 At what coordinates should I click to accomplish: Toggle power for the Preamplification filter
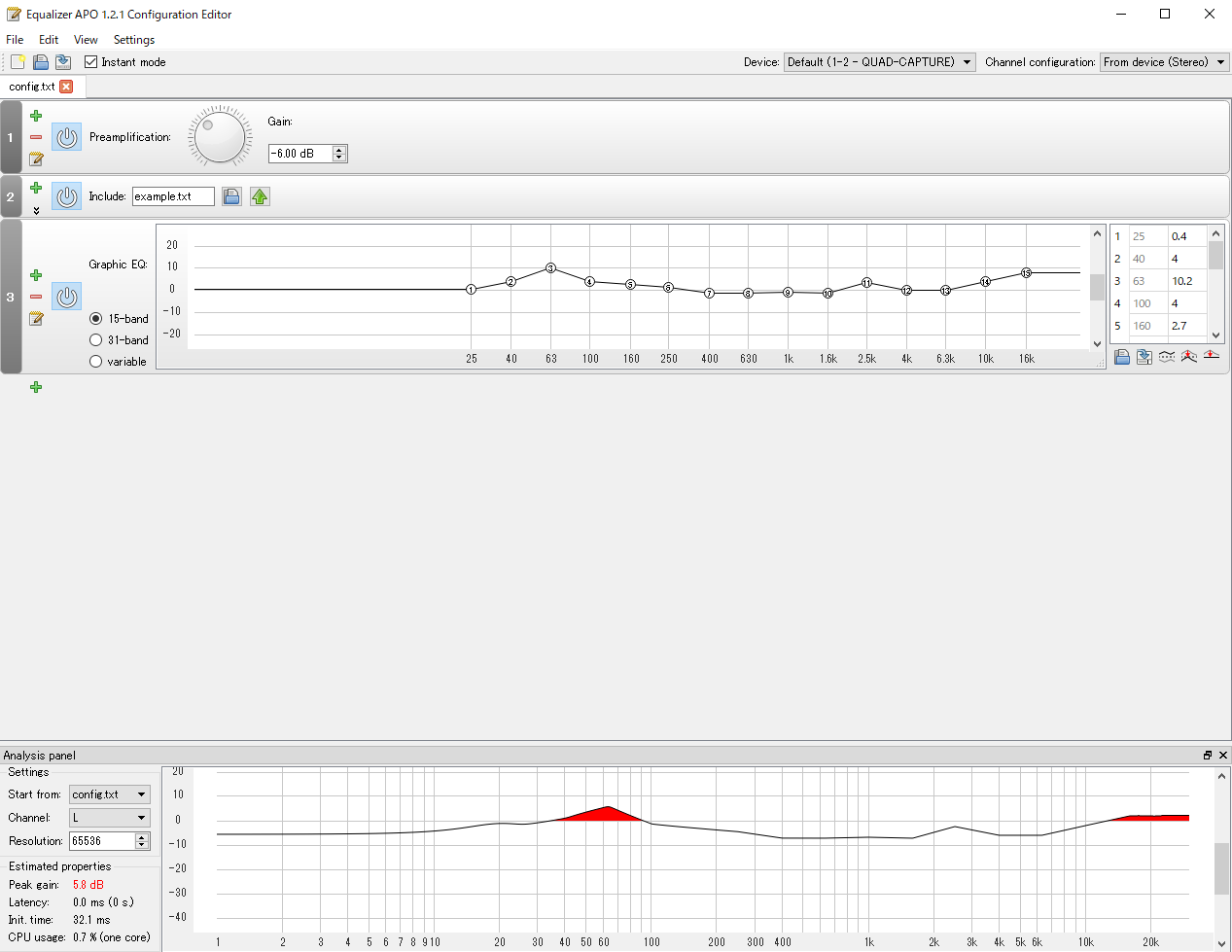67,137
